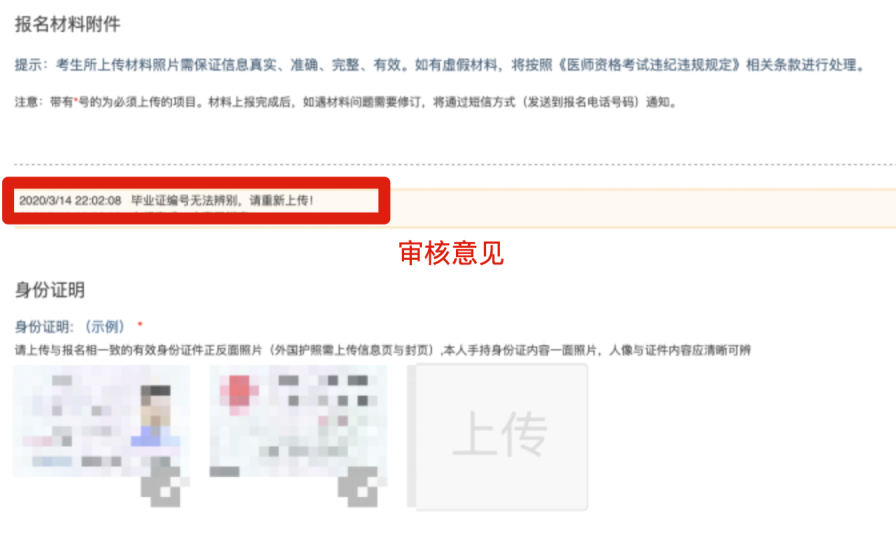This screenshot has height=545, width=896.
Task: Click the 身份证明: field label
Action: coord(44,327)
